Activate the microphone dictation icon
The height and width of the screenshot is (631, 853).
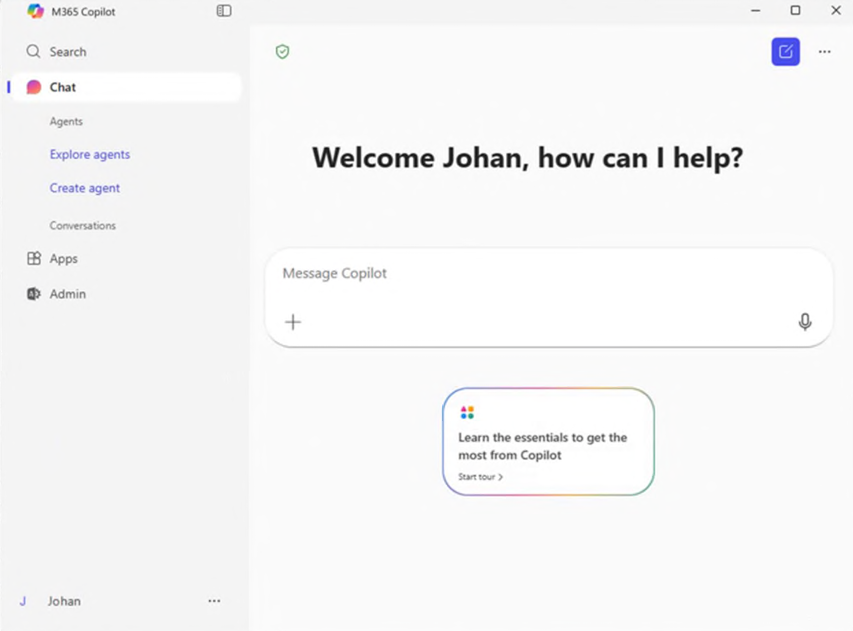805,322
